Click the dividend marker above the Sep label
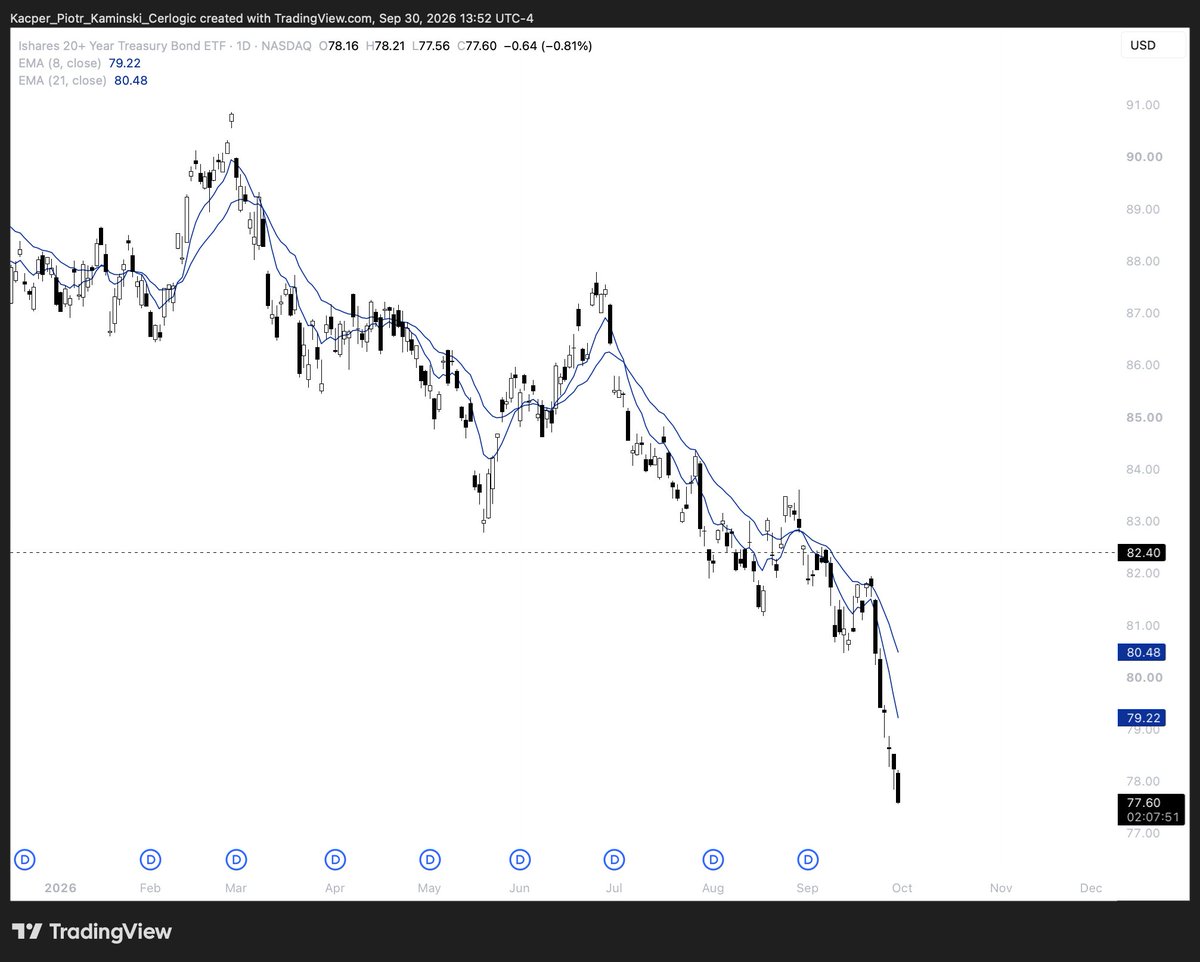1200x962 pixels. [x=808, y=859]
